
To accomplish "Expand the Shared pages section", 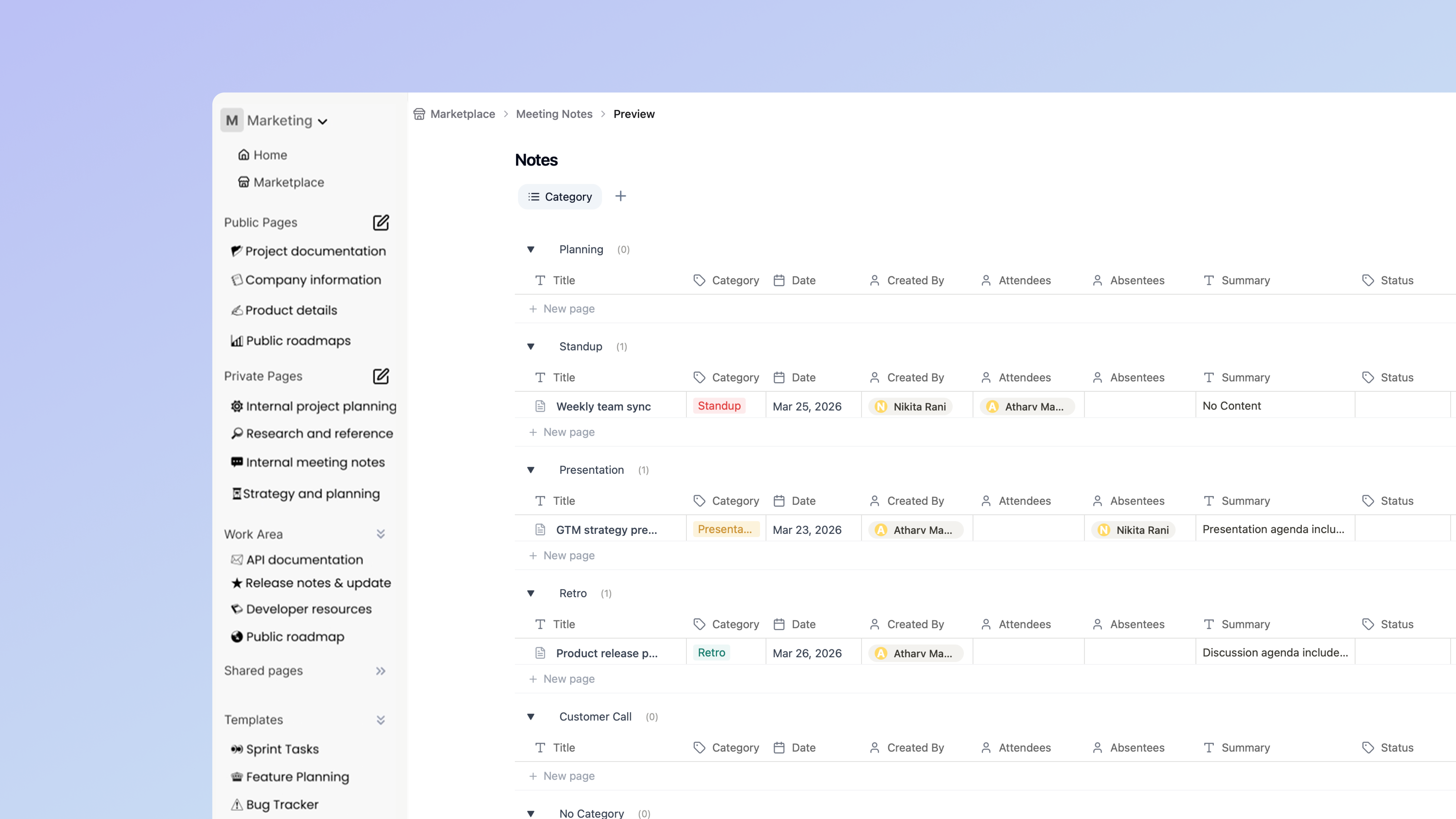I will point(381,671).
